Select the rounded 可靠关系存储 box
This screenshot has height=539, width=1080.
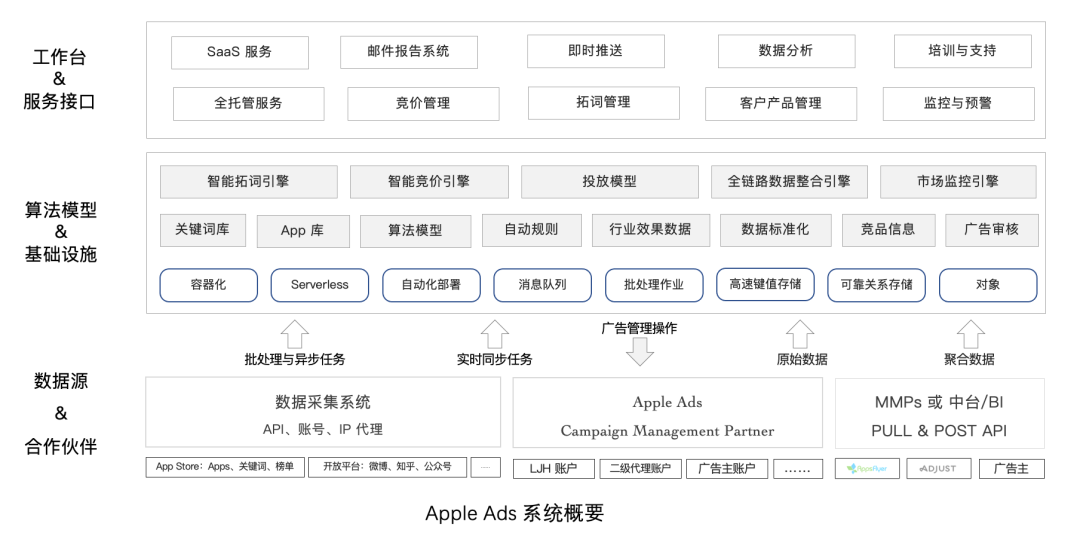click(x=876, y=285)
